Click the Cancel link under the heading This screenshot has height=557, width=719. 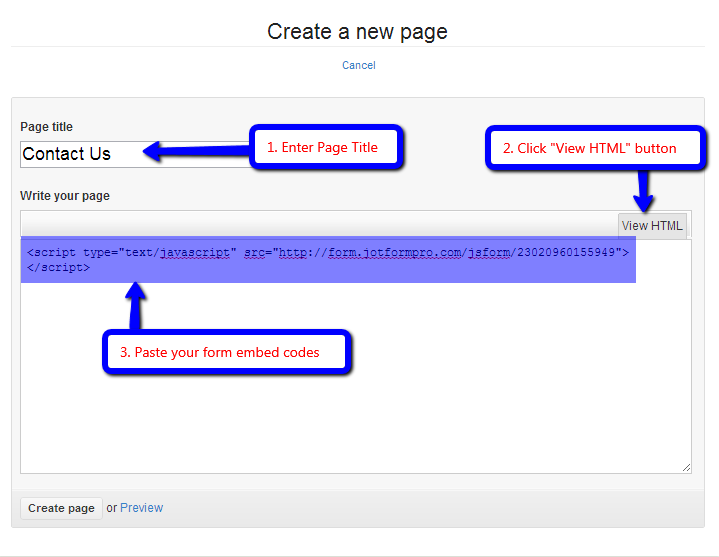358,65
